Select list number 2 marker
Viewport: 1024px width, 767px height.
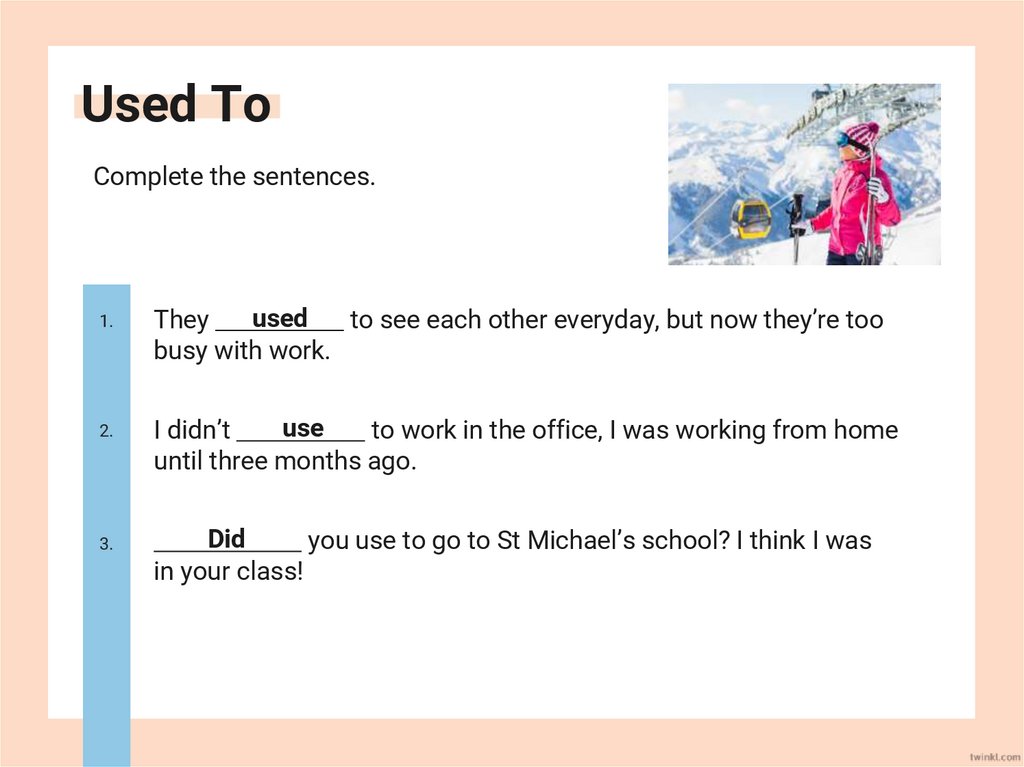106,432
